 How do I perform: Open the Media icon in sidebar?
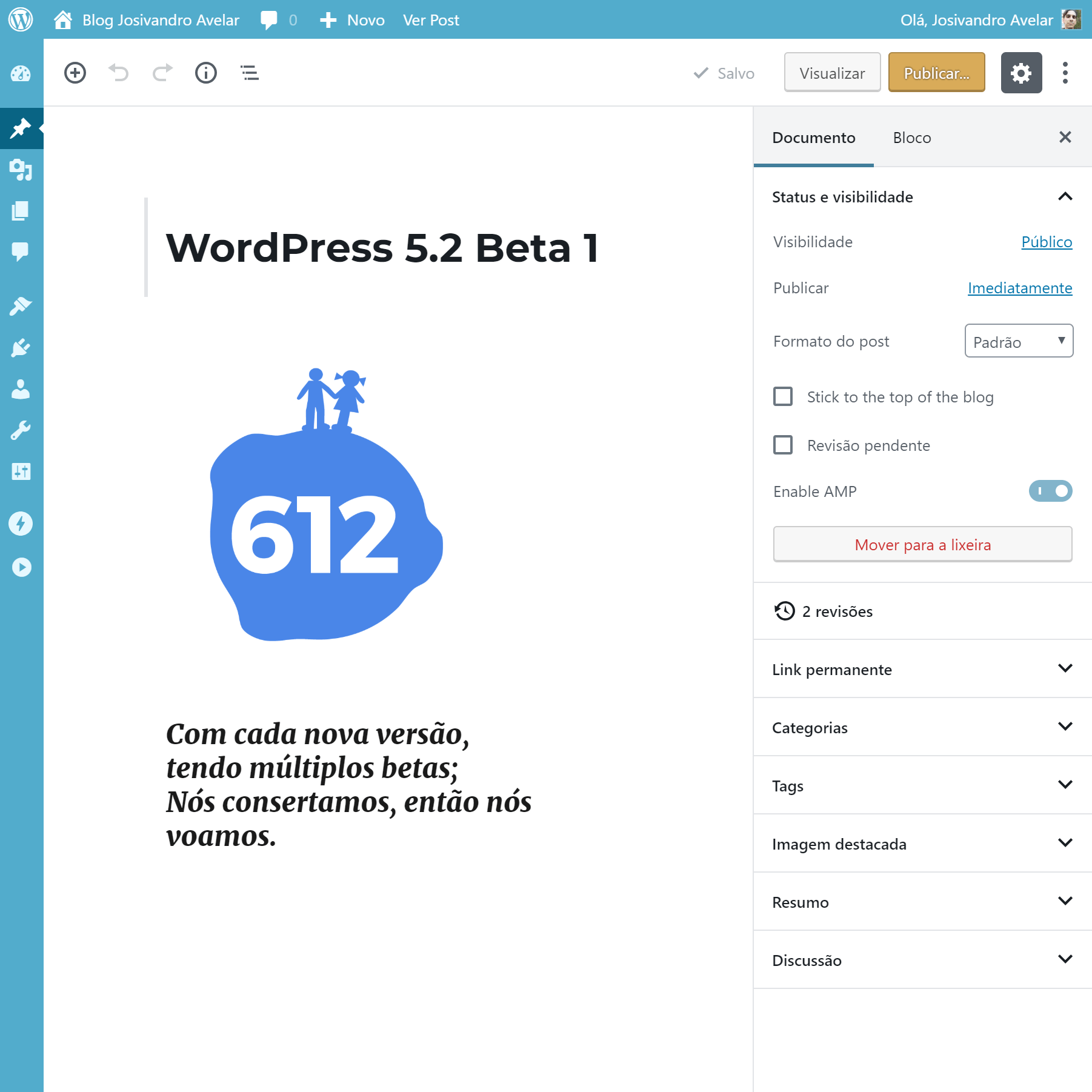click(x=21, y=170)
